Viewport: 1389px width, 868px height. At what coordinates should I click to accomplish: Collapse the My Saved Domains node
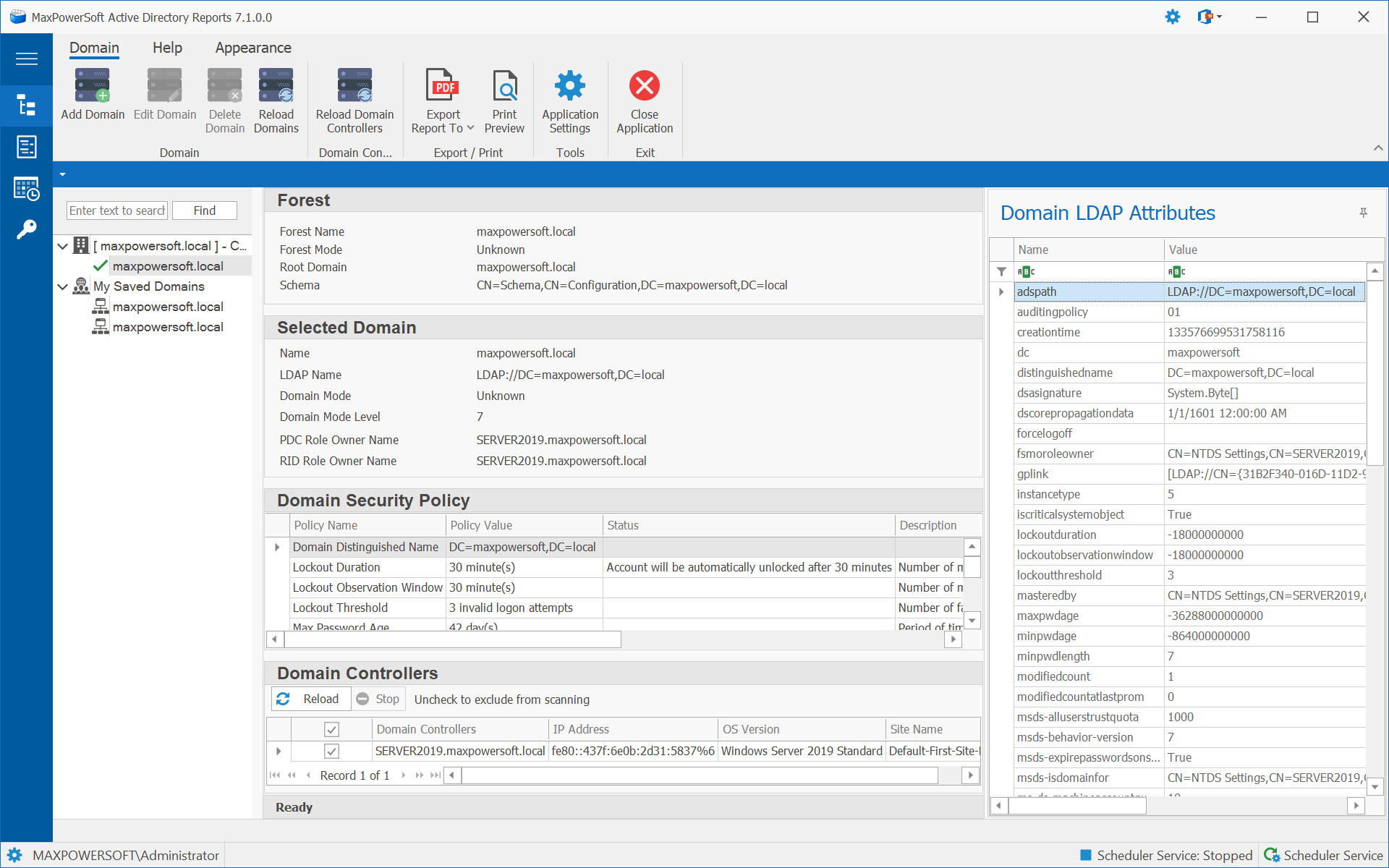[63, 286]
